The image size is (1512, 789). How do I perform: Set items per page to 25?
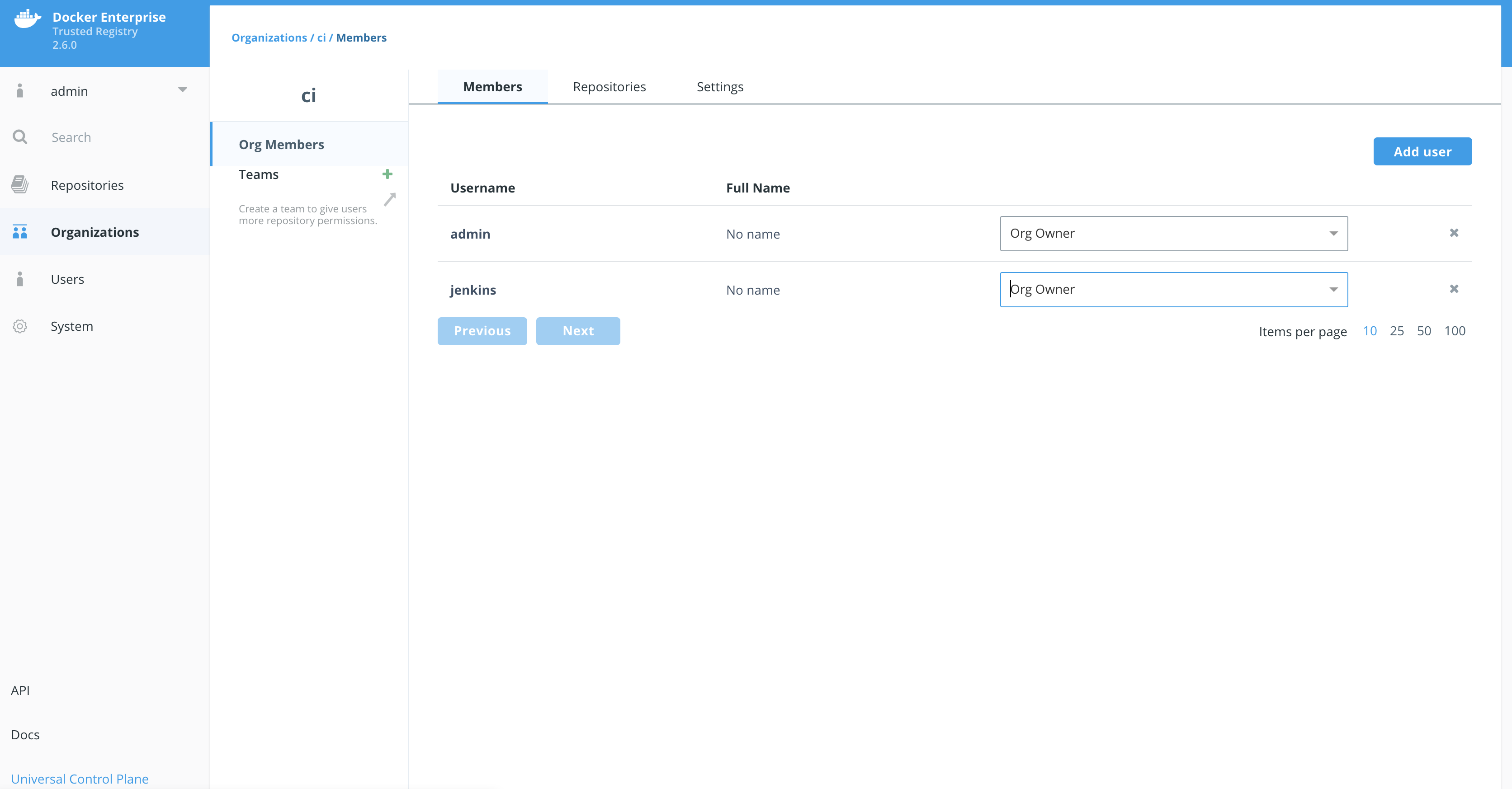tap(1396, 331)
